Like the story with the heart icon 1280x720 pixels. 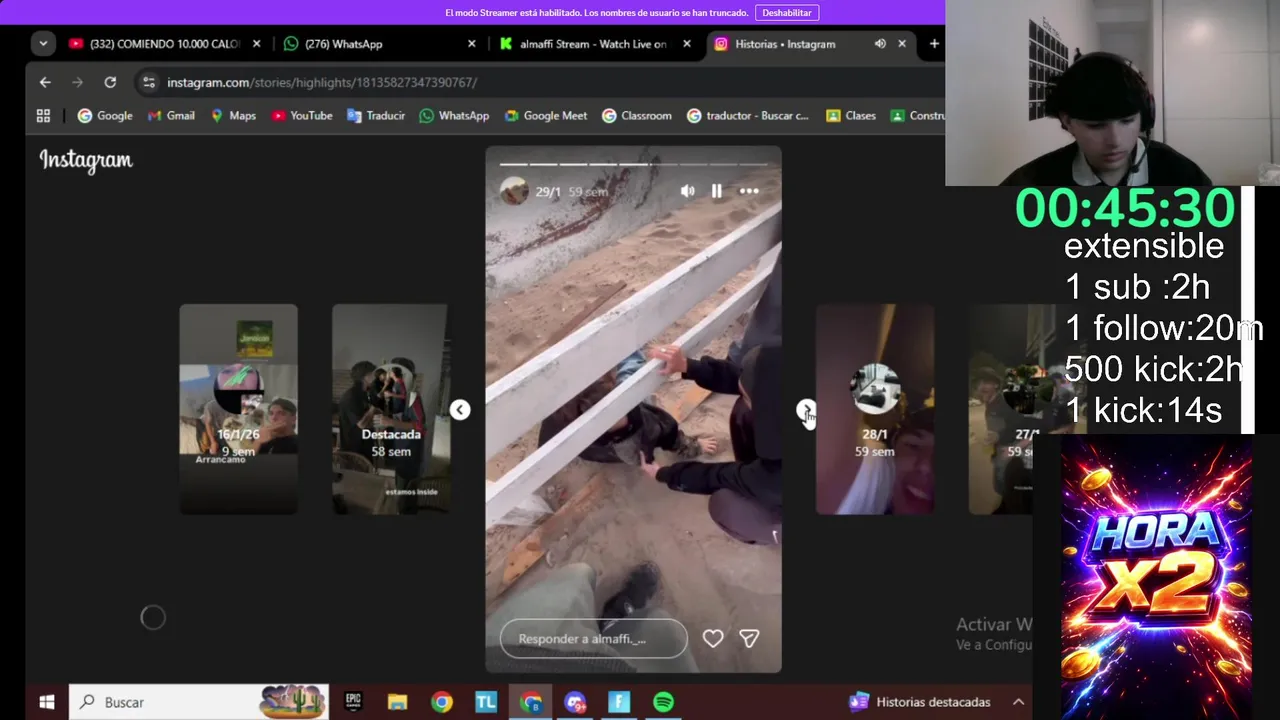(x=713, y=638)
